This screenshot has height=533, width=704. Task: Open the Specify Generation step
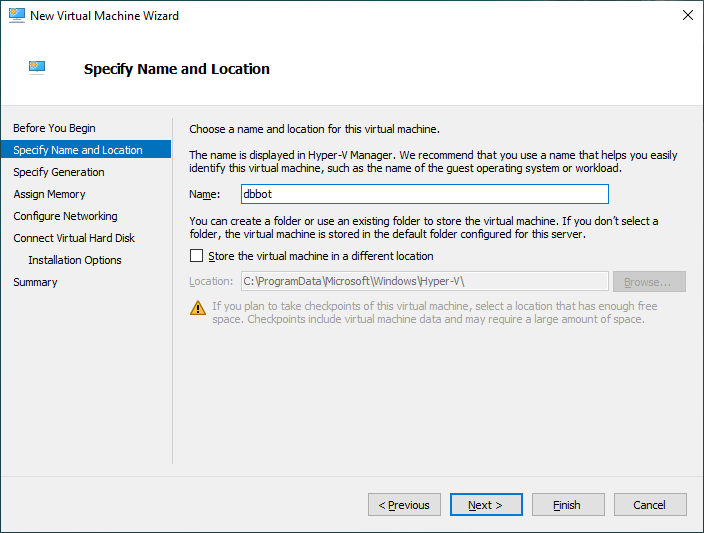59,172
